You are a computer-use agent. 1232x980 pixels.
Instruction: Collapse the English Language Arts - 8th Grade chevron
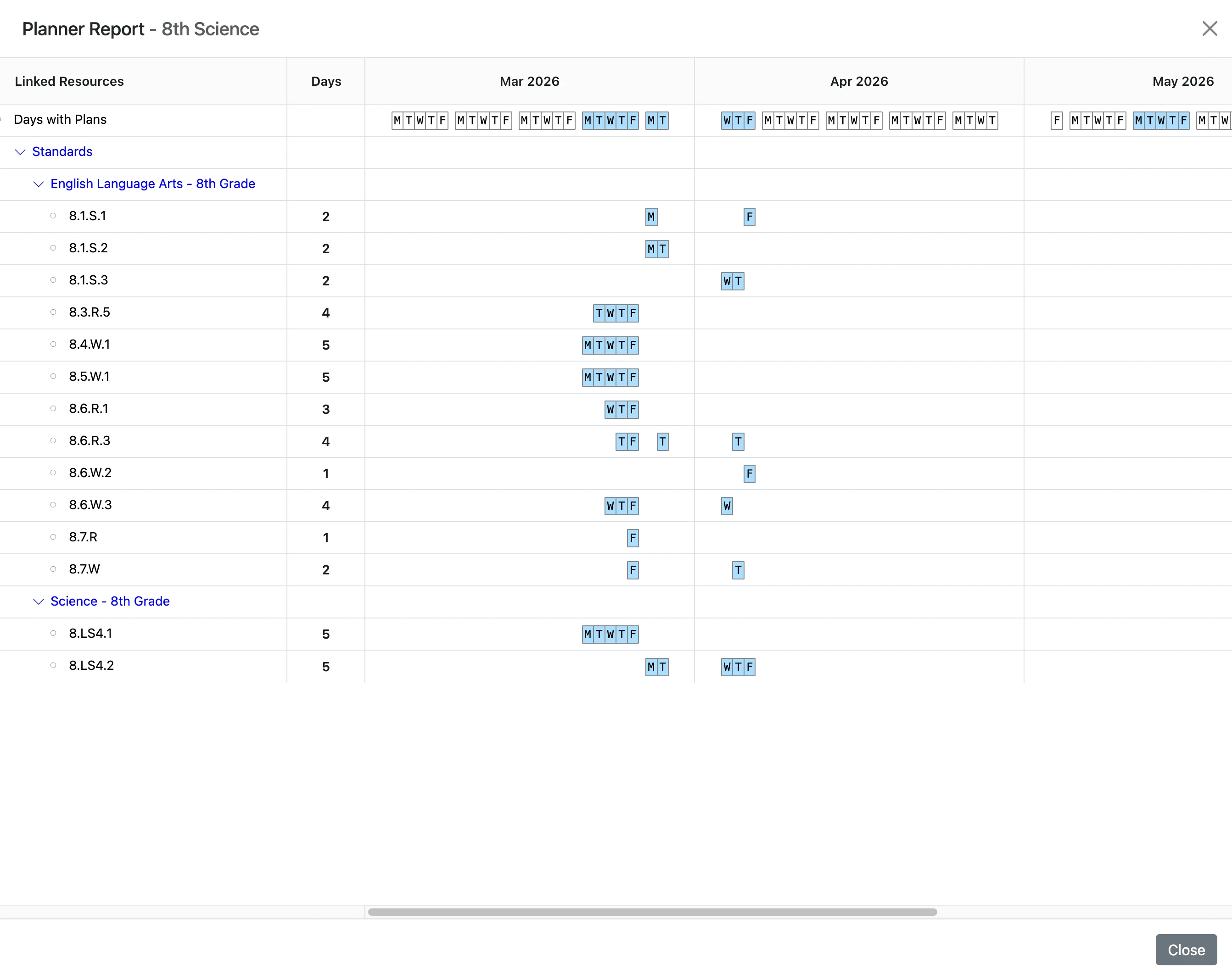point(38,184)
